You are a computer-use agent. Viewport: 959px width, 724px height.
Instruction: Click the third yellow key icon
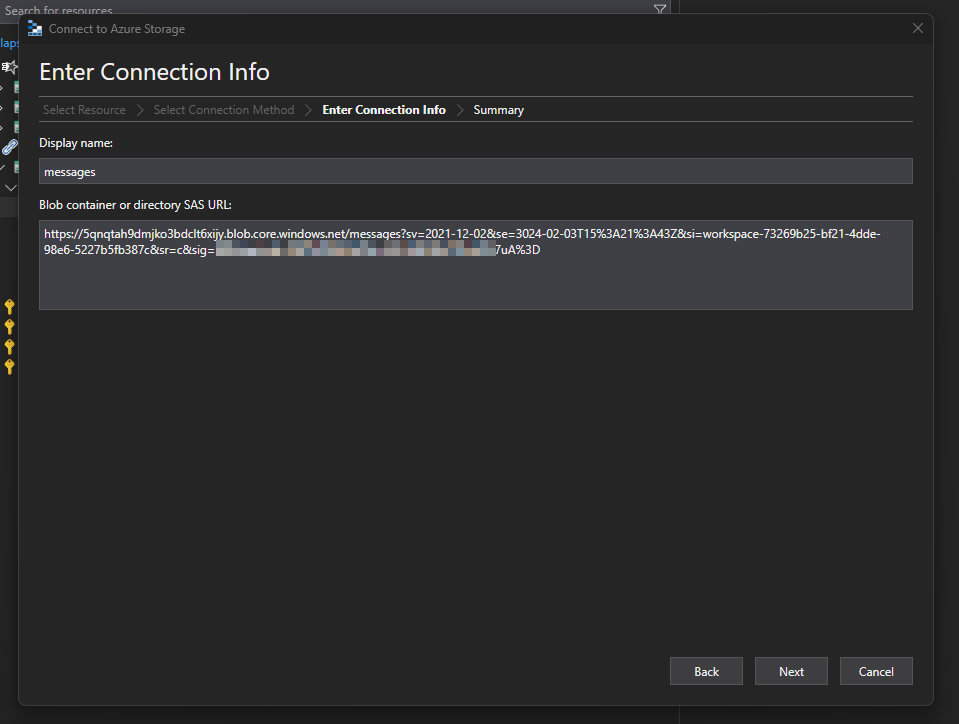[x=10, y=347]
